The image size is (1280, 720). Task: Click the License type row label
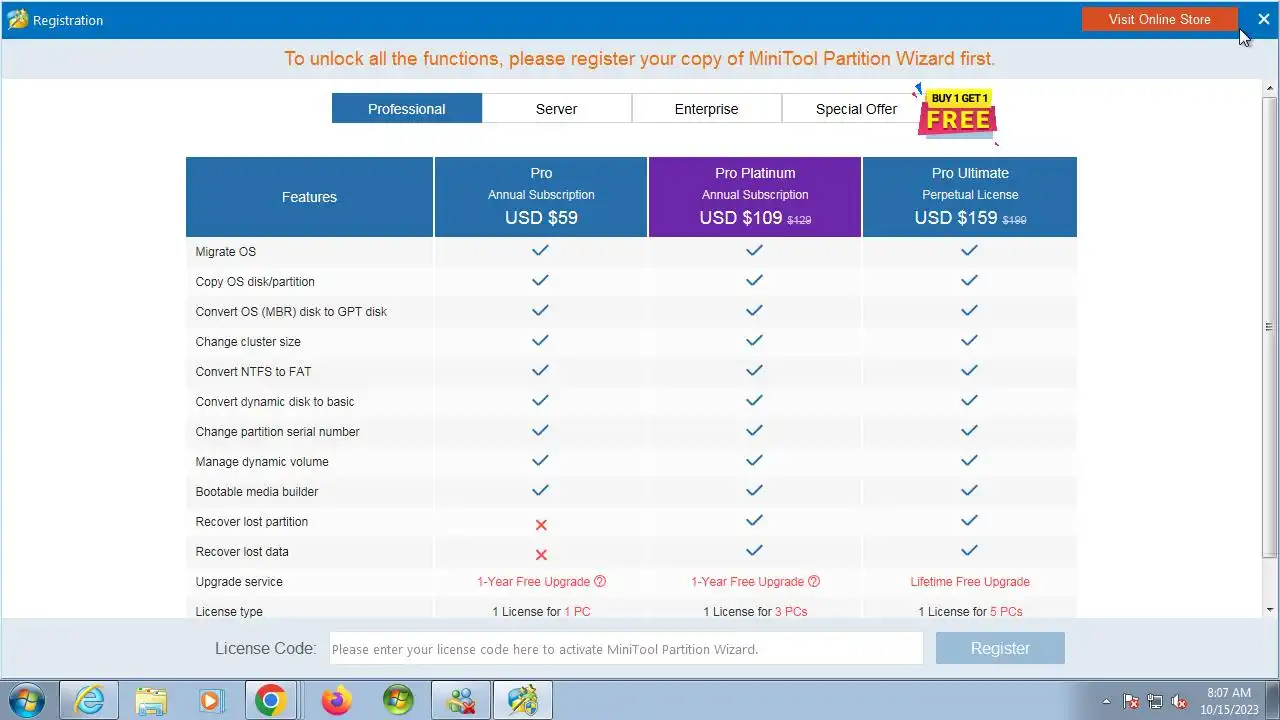pos(229,611)
